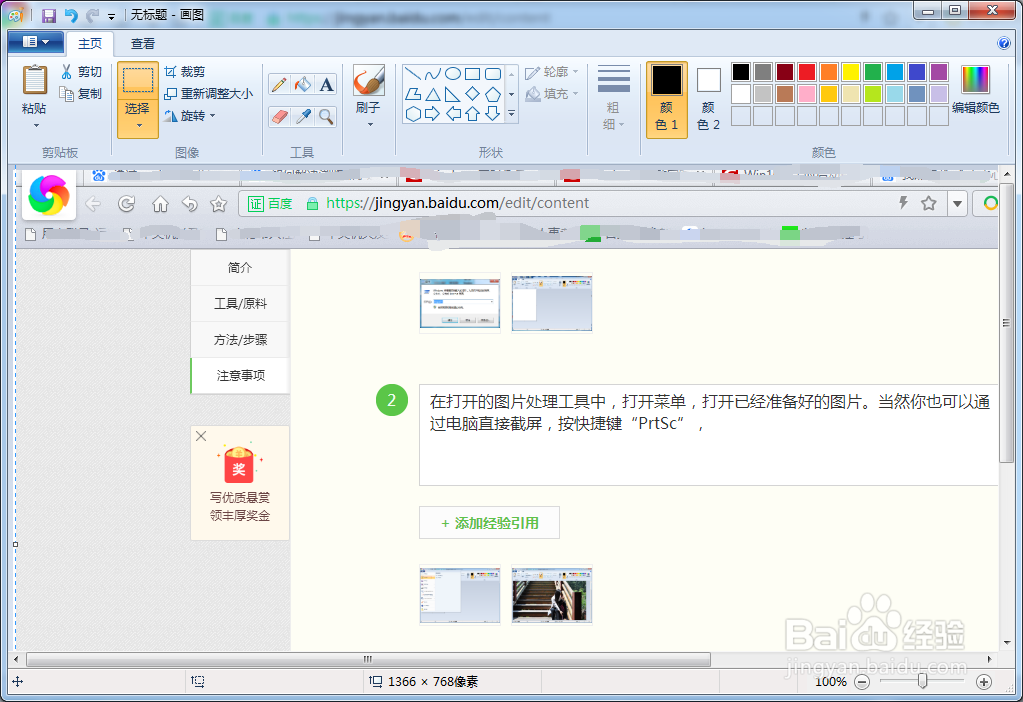Image resolution: width=1023 pixels, height=702 pixels.
Task: Select the Text tool (A)
Action: click(x=325, y=84)
